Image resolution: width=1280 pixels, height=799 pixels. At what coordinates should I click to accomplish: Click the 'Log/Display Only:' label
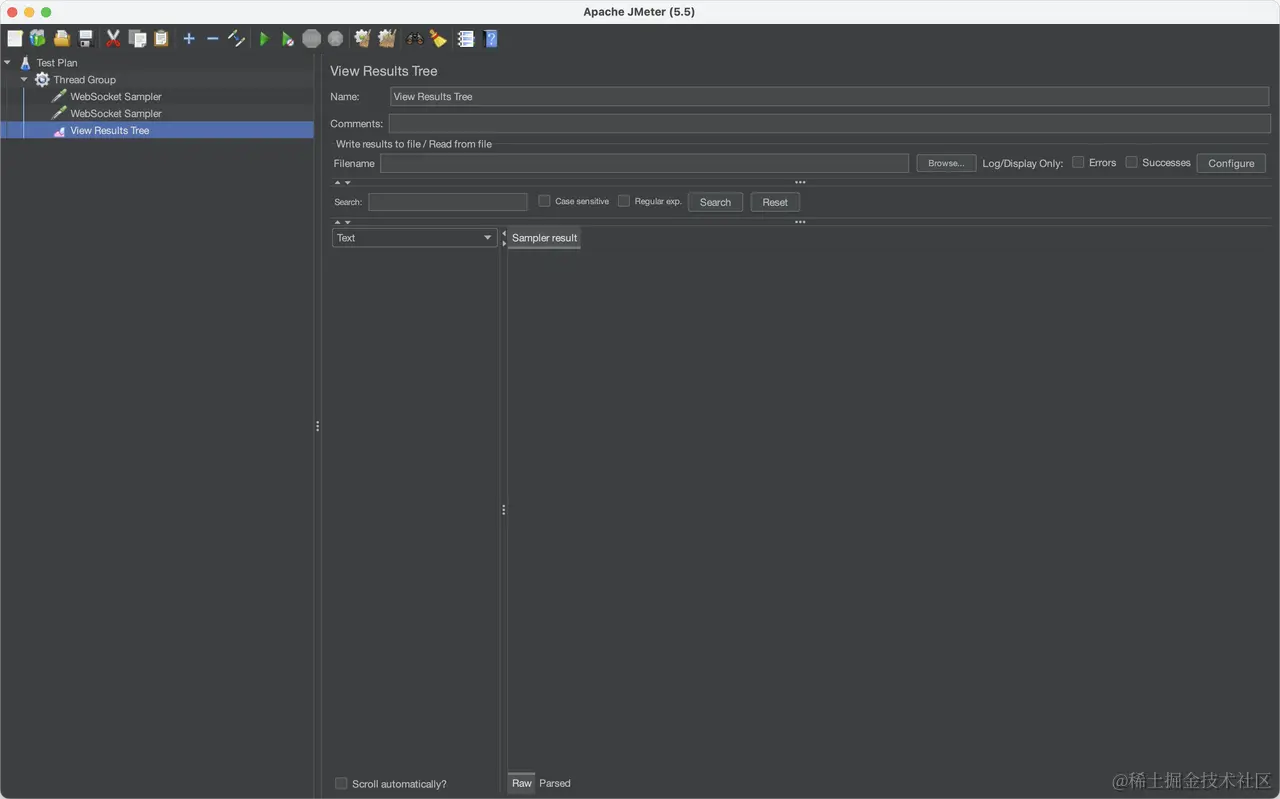[1022, 163]
